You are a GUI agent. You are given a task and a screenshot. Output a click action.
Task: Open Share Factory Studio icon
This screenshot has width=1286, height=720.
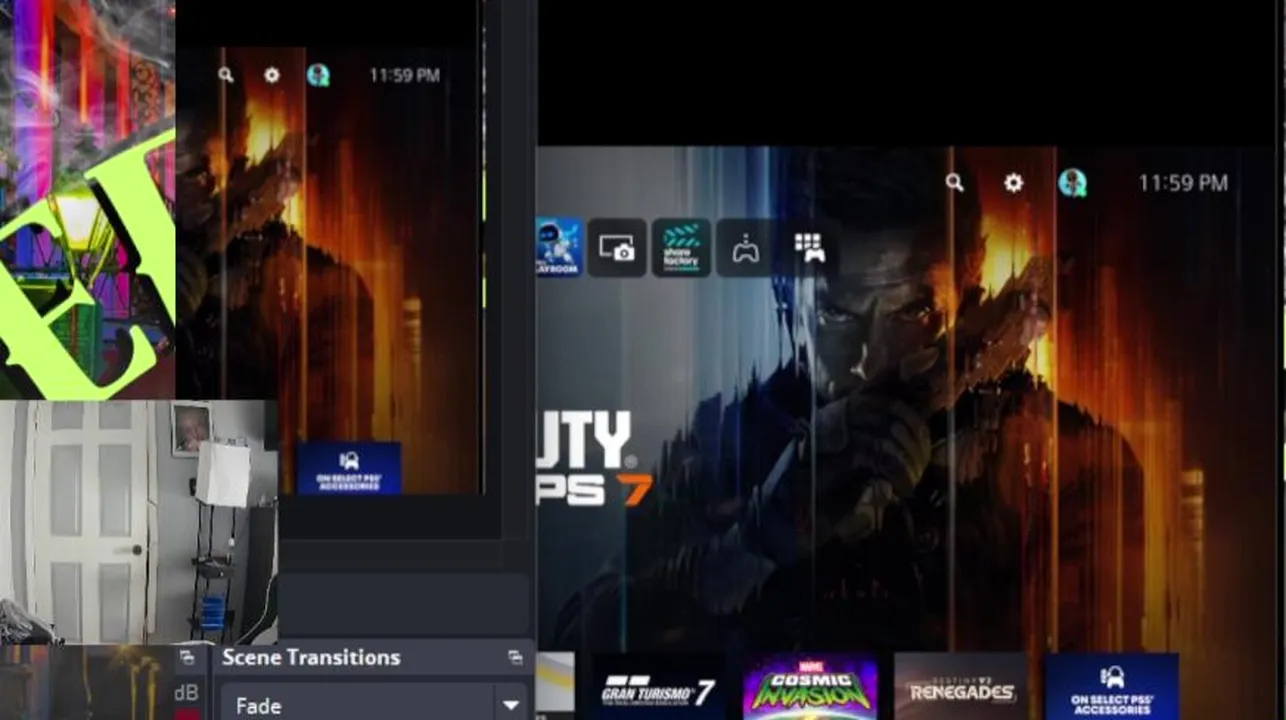pos(681,247)
